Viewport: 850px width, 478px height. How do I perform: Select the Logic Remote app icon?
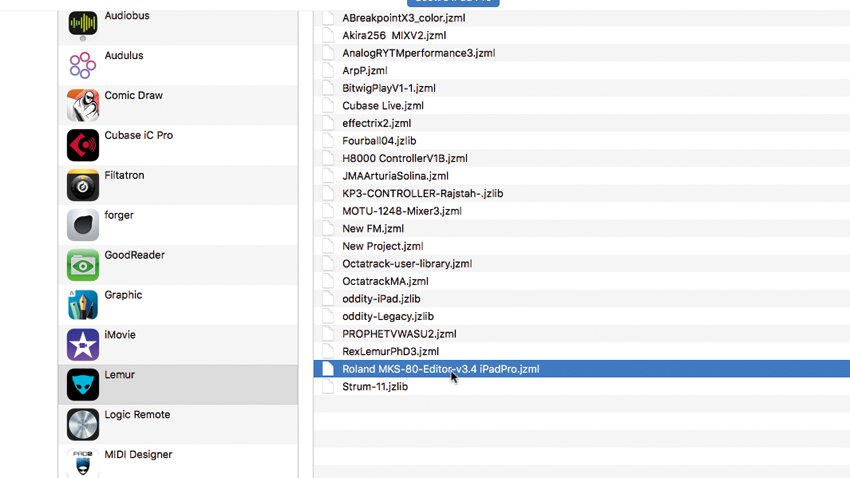82,424
